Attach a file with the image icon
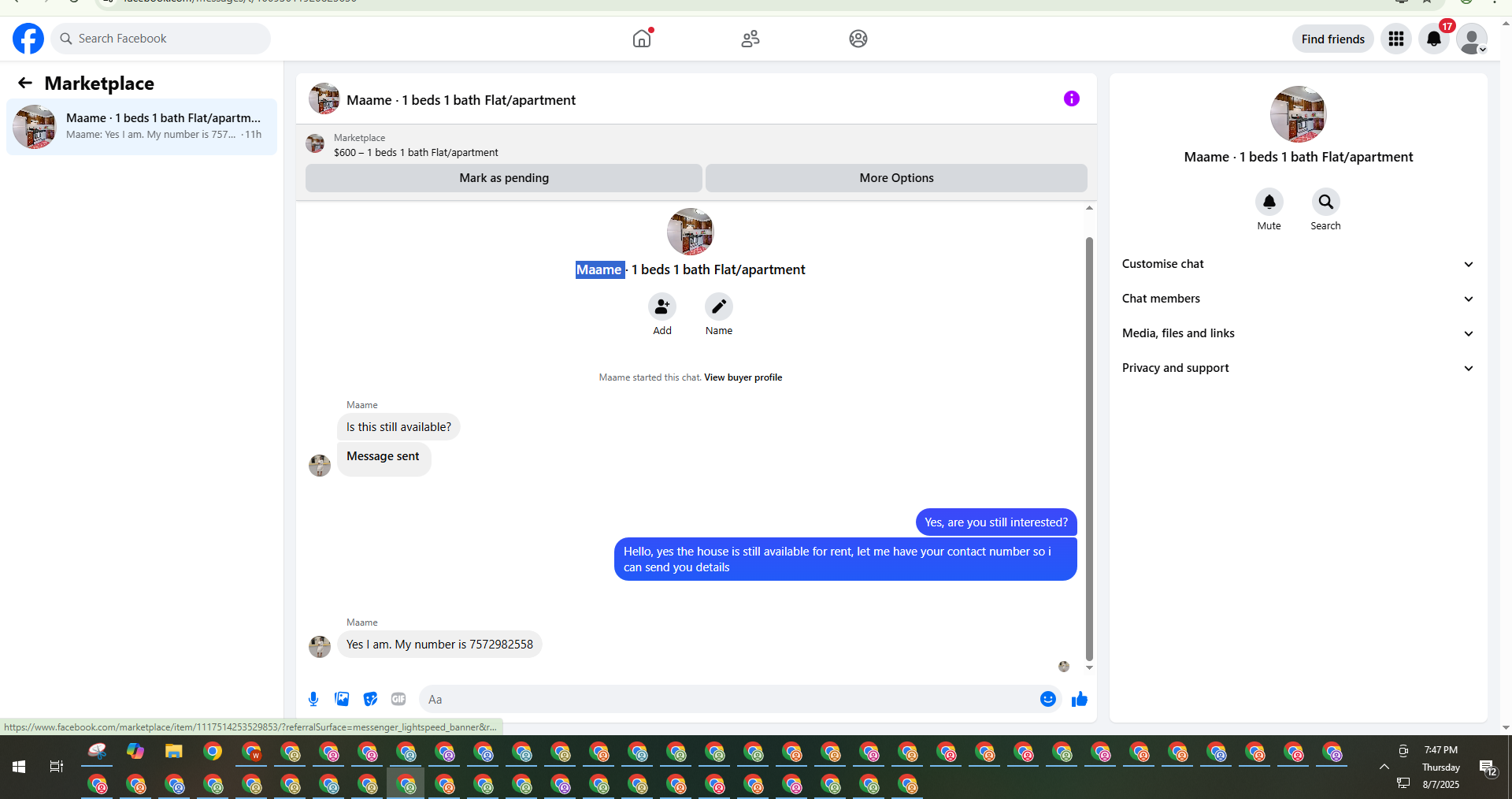This screenshot has height=799, width=1512. 342,699
